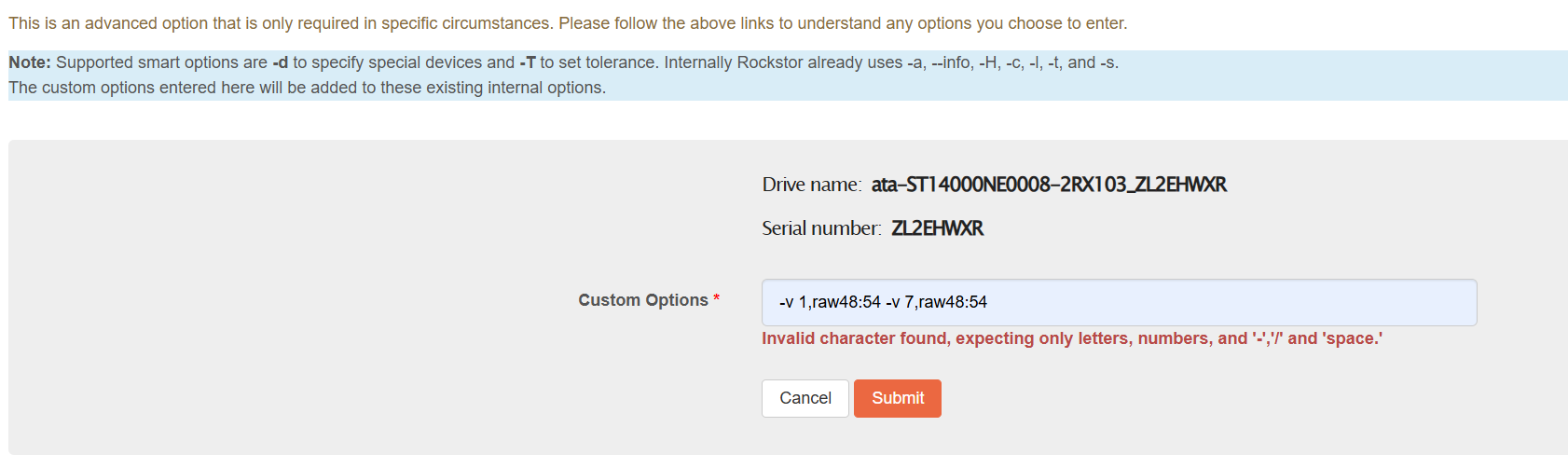Click the bold Note: text

coord(30,62)
